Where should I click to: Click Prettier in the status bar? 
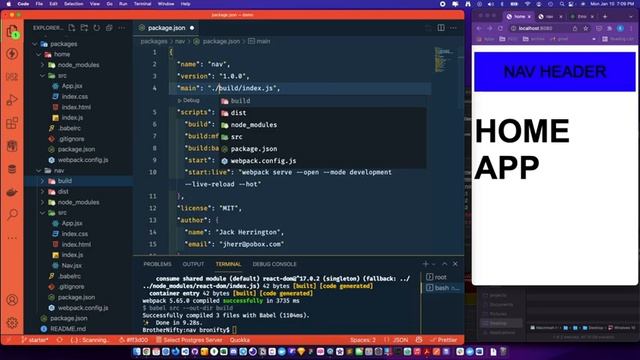pos(444,340)
